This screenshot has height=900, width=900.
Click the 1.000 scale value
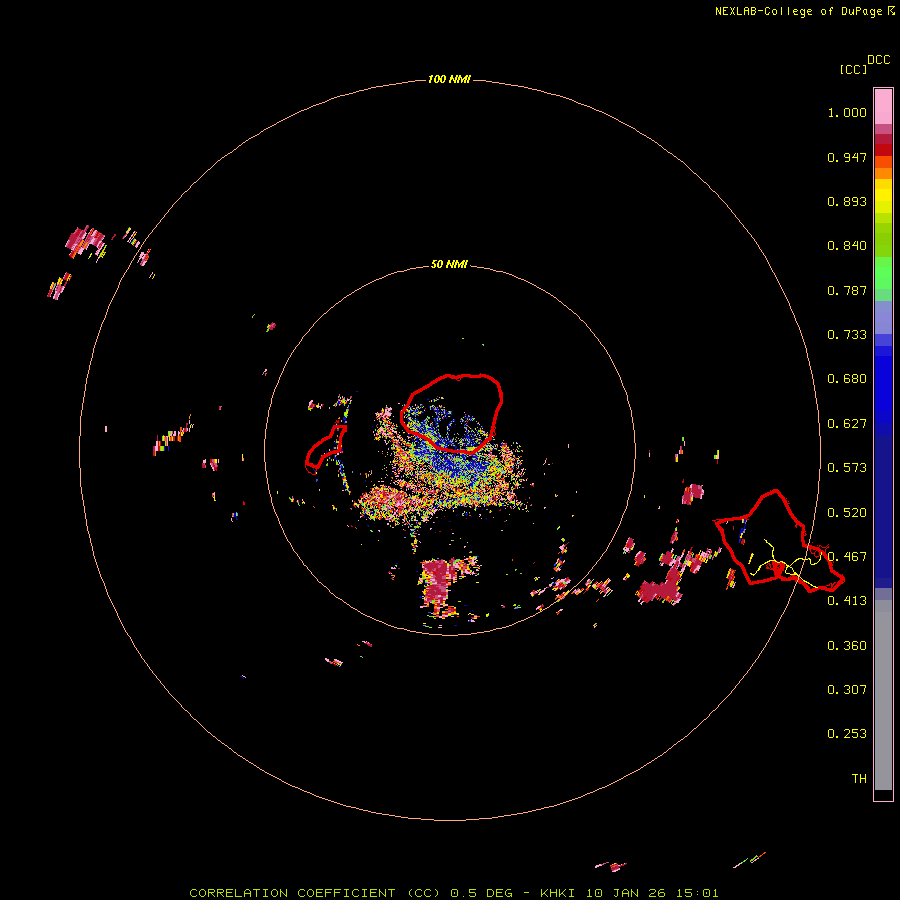point(847,112)
